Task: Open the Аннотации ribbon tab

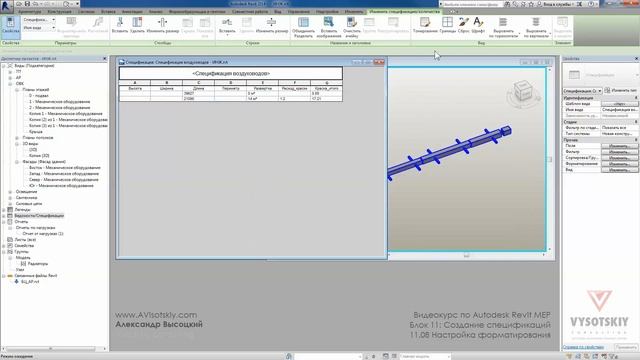Action: [x=132, y=11]
